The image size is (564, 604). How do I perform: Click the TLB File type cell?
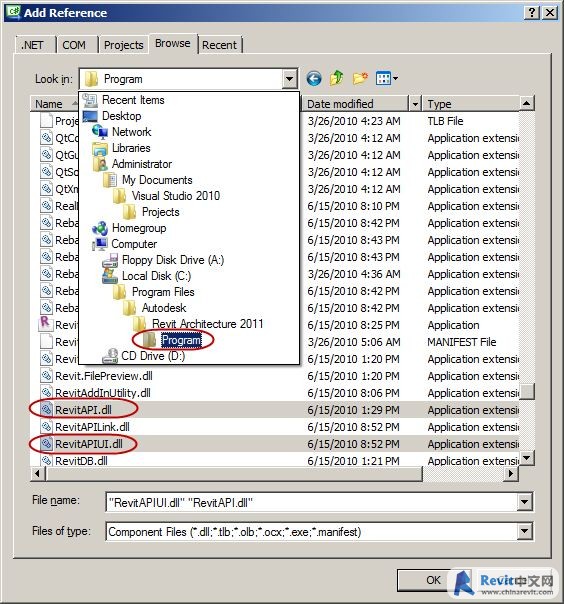click(x=445, y=121)
